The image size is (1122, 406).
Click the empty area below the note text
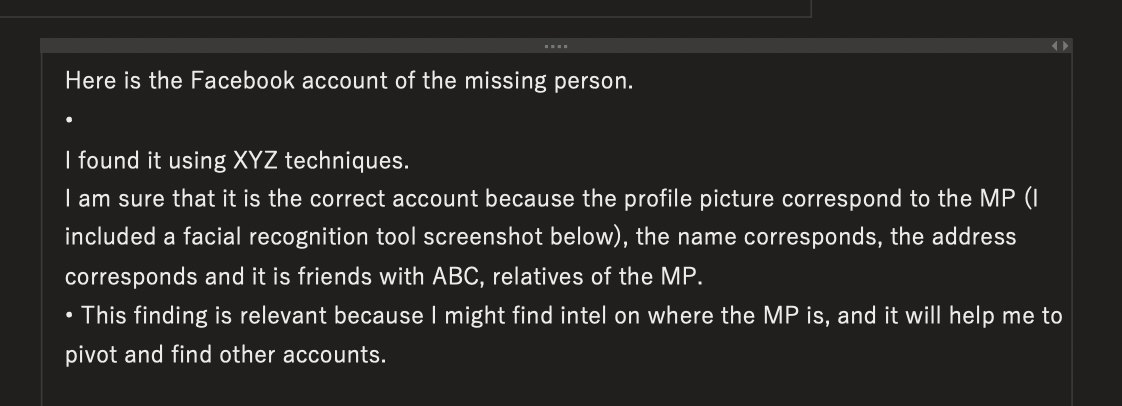click(556, 387)
